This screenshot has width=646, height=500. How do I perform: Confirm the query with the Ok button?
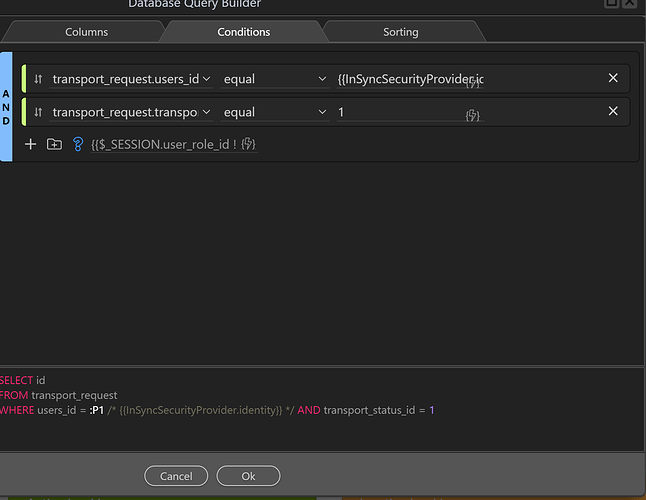point(248,476)
